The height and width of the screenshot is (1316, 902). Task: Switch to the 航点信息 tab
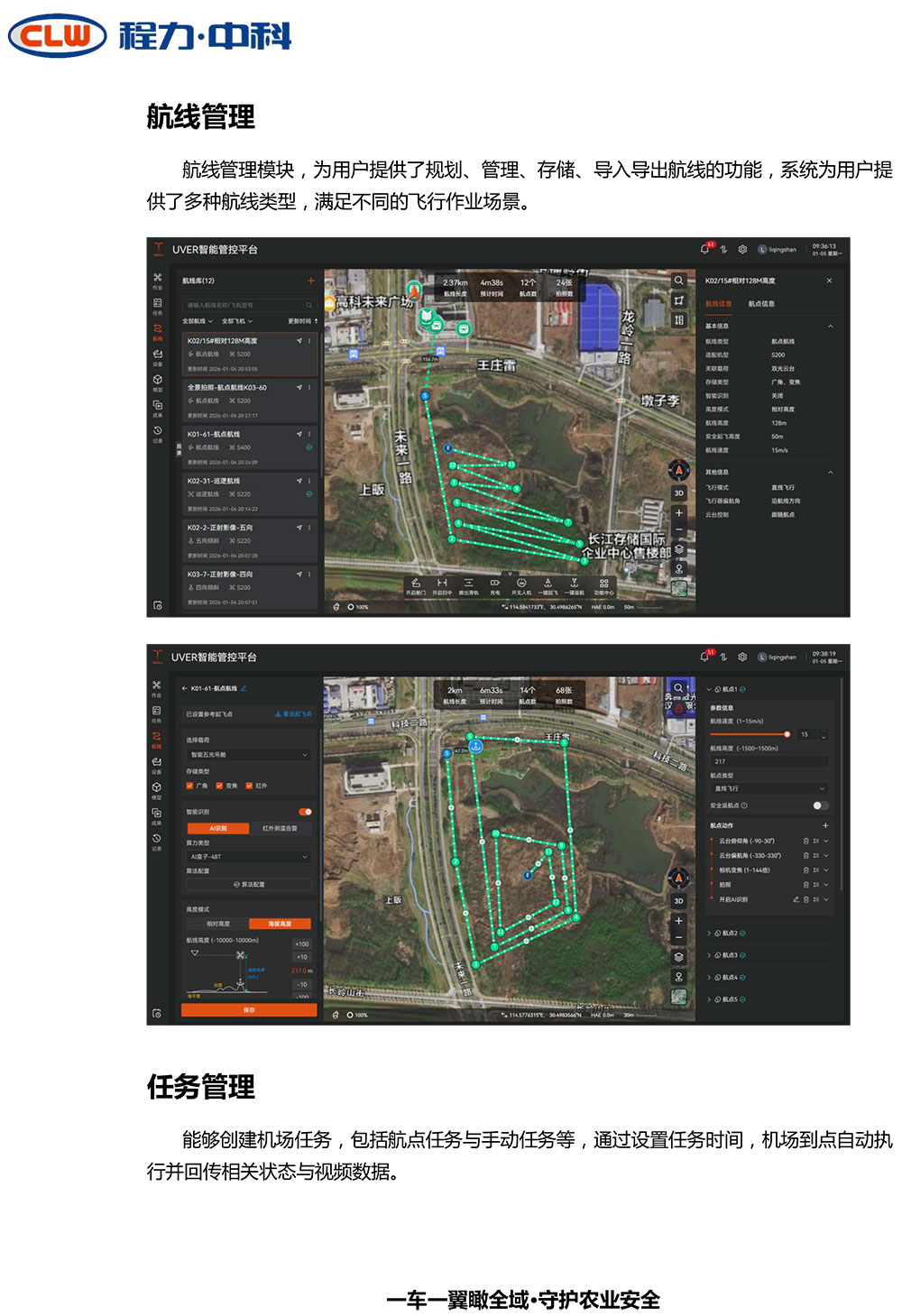coord(761,304)
